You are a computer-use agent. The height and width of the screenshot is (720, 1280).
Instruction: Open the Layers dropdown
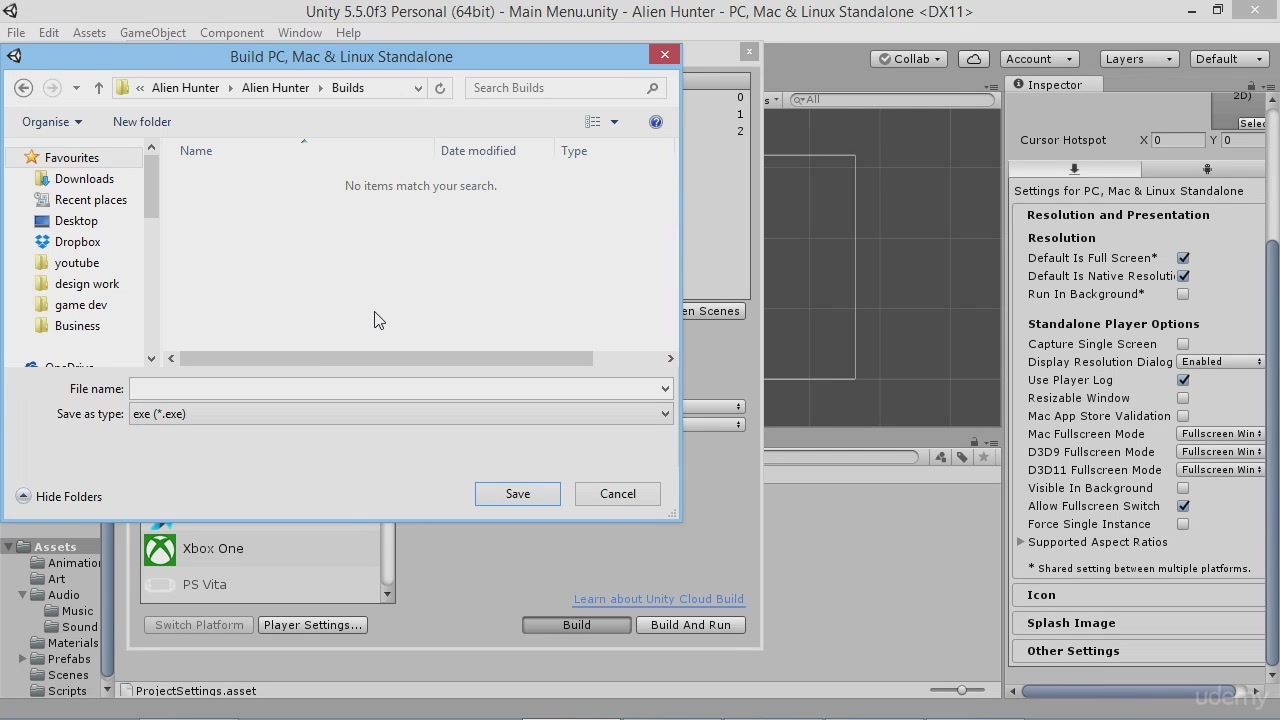coord(1139,59)
